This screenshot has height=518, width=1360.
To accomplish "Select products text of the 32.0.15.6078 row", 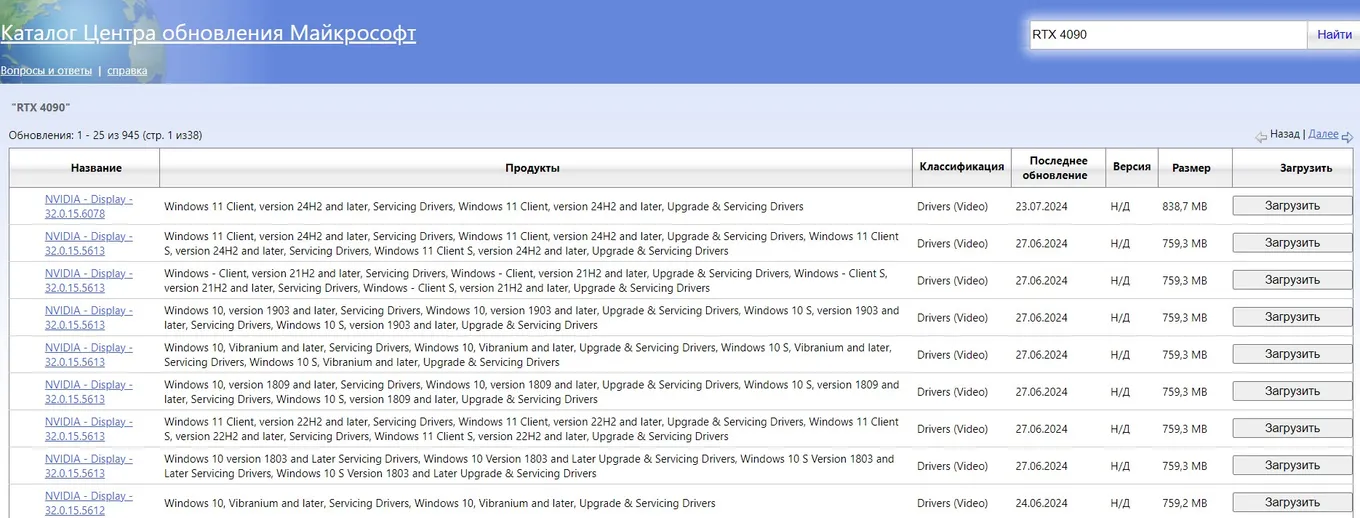I will point(484,206).
